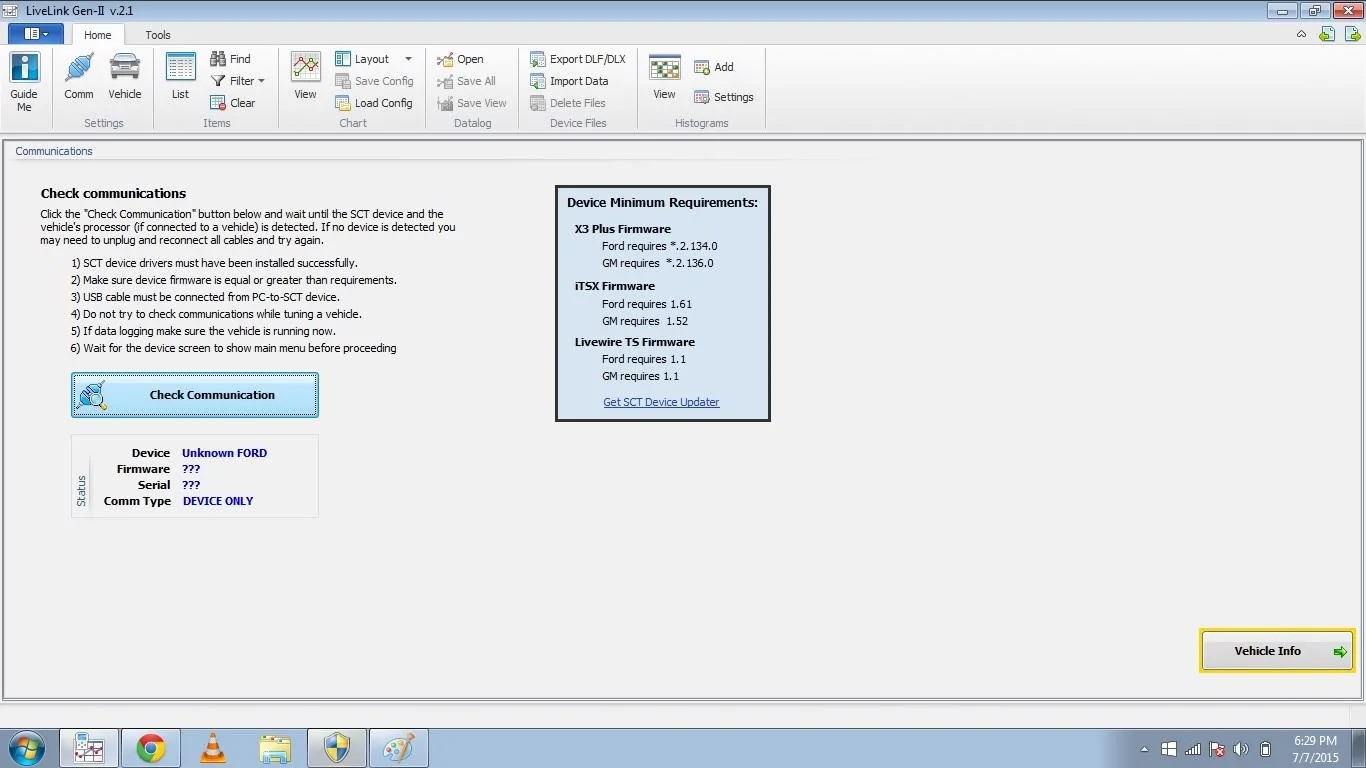Click 'GM requires 1.52' text
Screen dimensions: 1366x768
pos(645,321)
